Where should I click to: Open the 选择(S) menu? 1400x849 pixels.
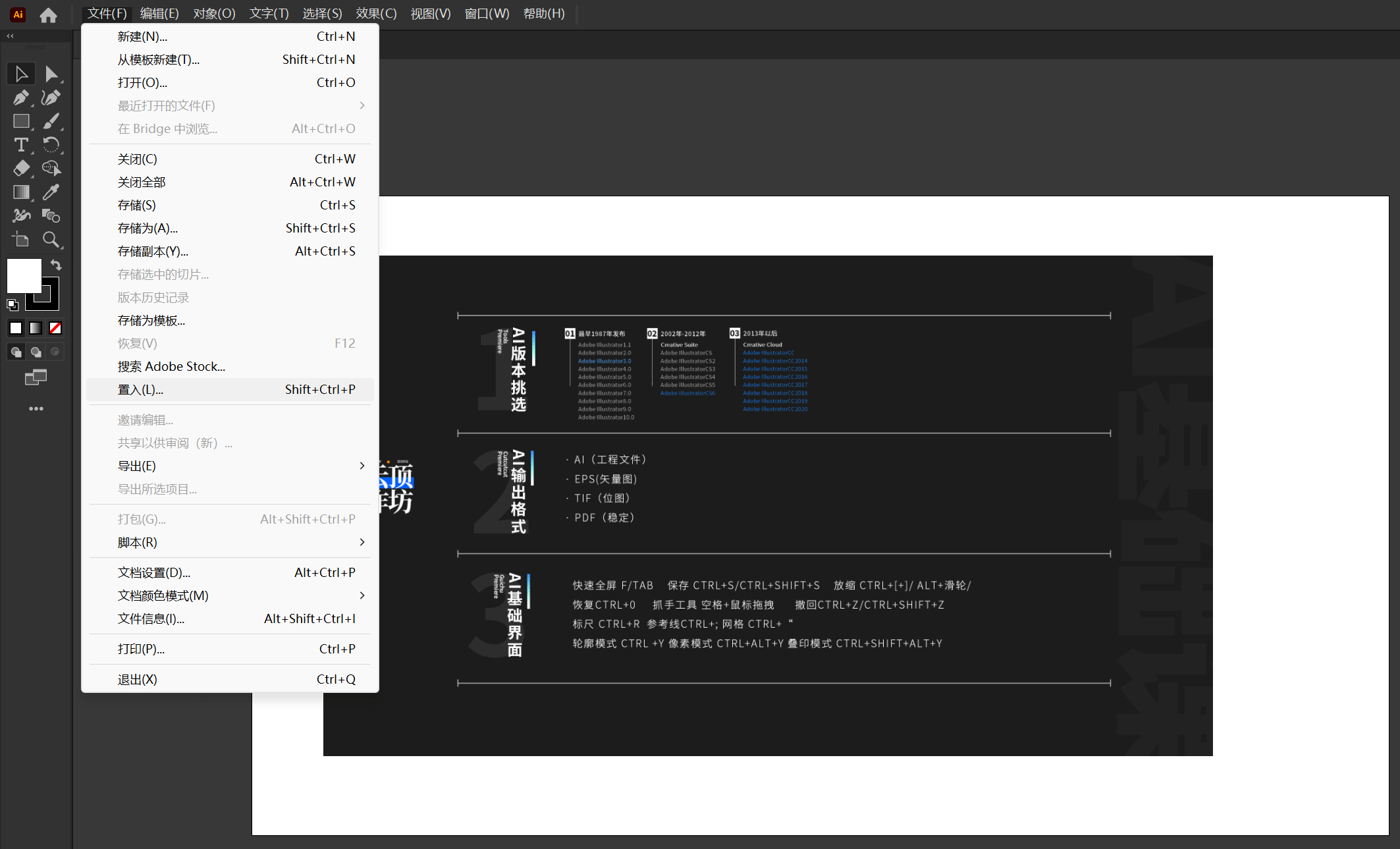click(x=322, y=14)
